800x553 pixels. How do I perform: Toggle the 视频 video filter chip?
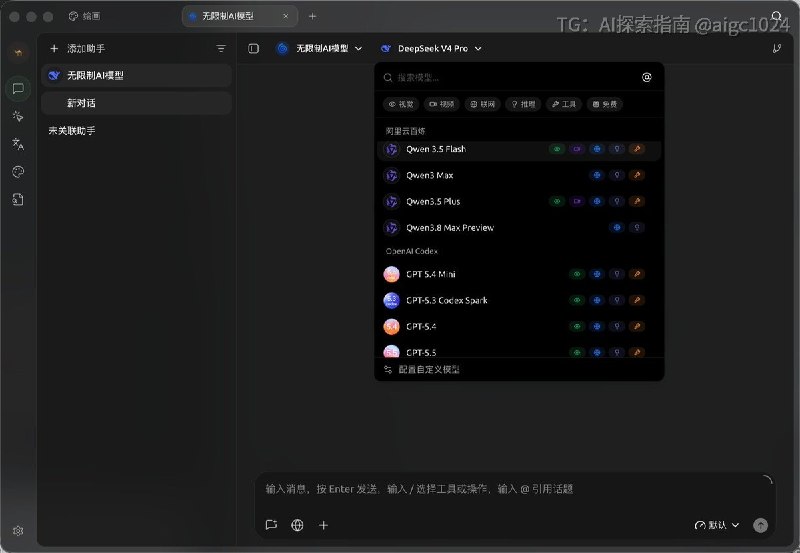tap(442, 104)
